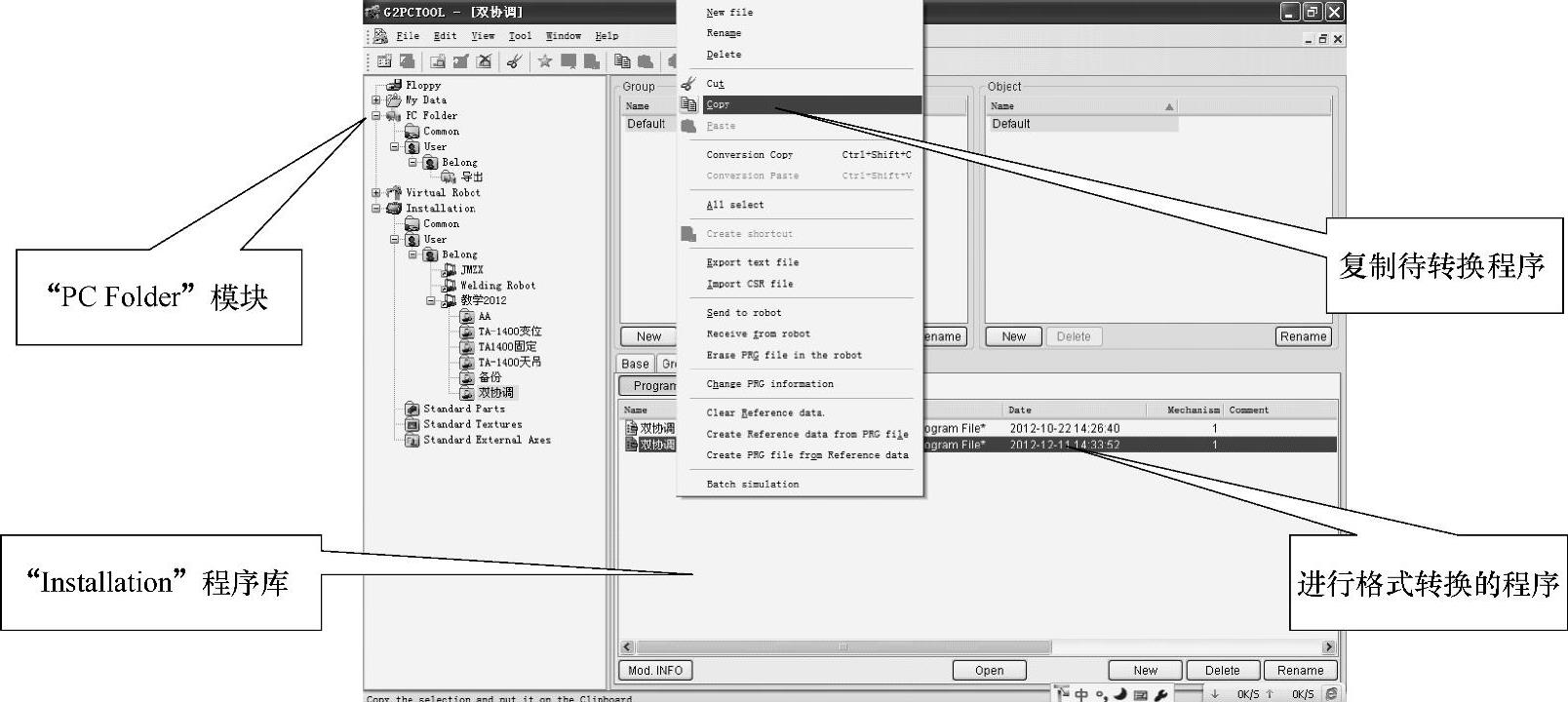
Task: Click the Standard Textures library icon
Action: click(x=412, y=424)
